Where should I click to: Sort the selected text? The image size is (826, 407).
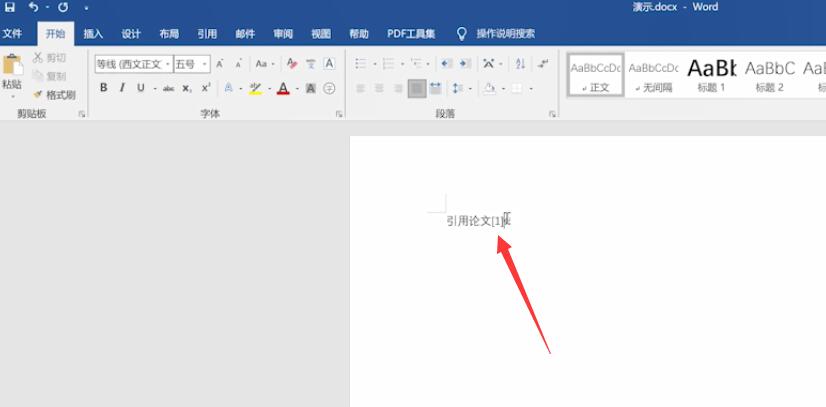click(520, 64)
